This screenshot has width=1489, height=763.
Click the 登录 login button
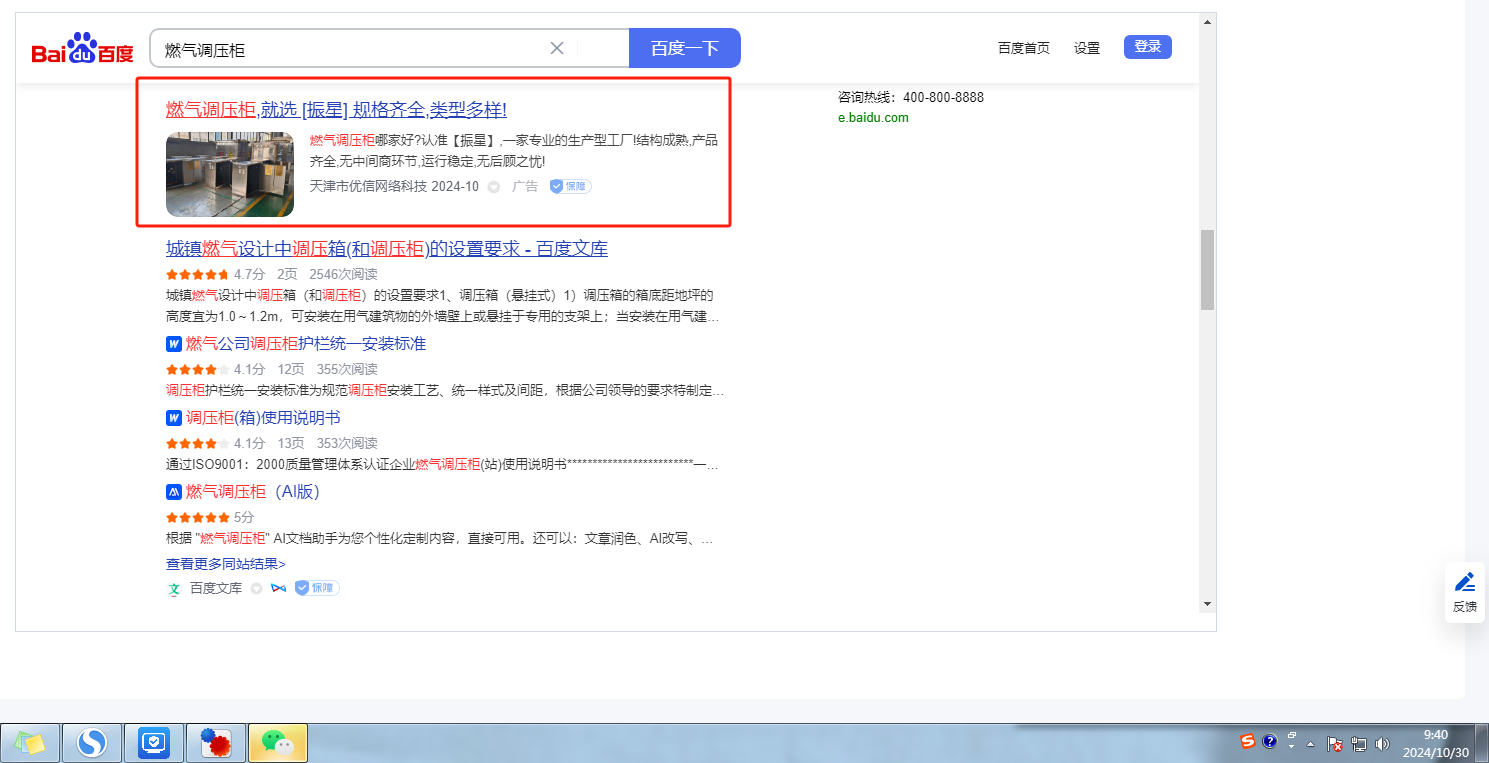tap(1147, 47)
